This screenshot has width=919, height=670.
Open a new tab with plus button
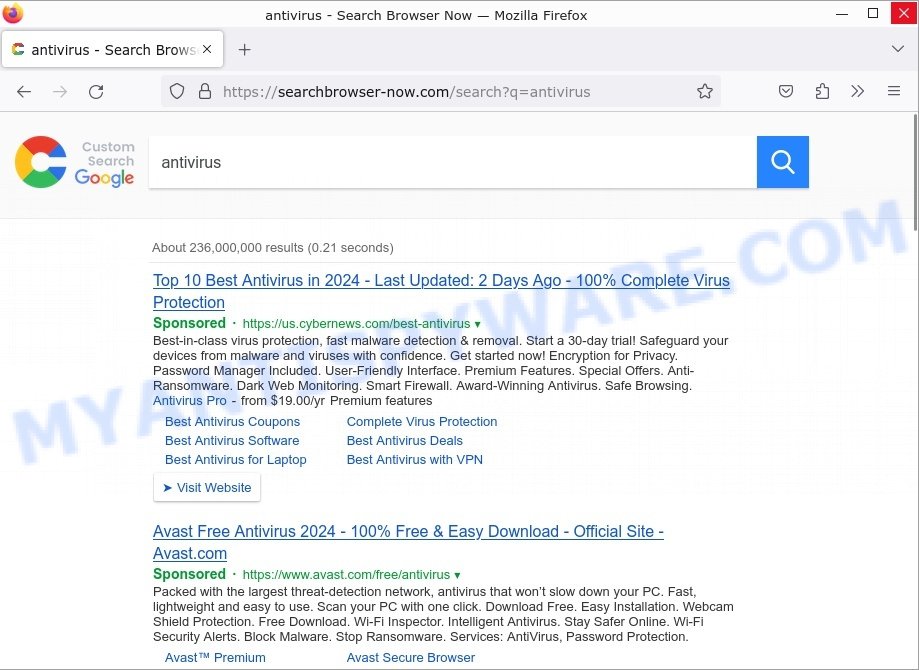point(244,50)
